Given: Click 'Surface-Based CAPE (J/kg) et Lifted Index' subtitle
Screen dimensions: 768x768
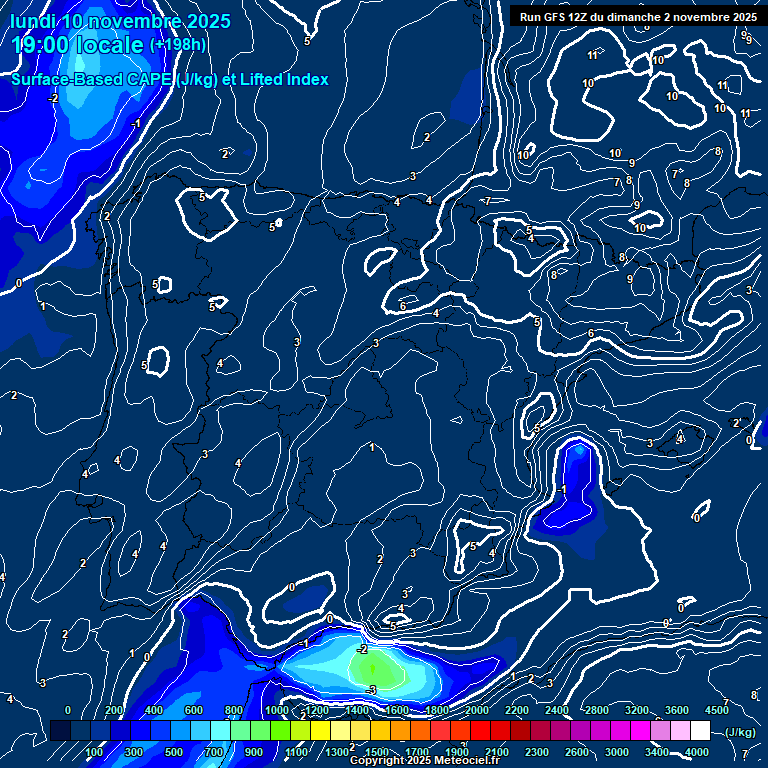Looking at the screenshot, I should tap(169, 79).
